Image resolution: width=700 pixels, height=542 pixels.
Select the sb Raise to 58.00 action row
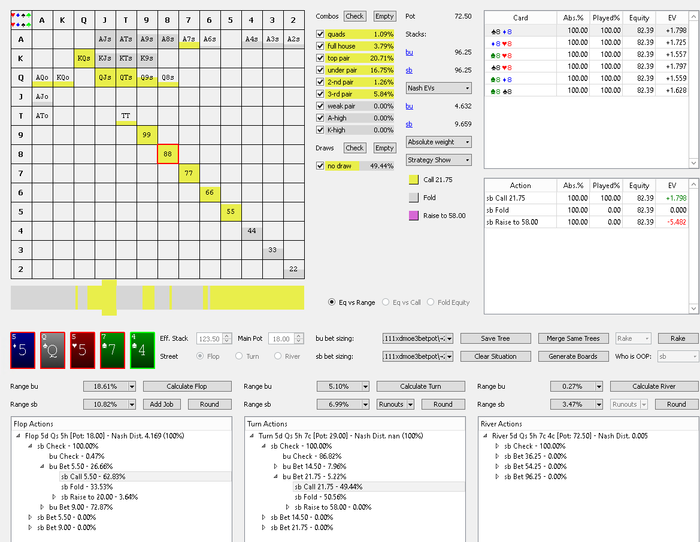point(586,222)
